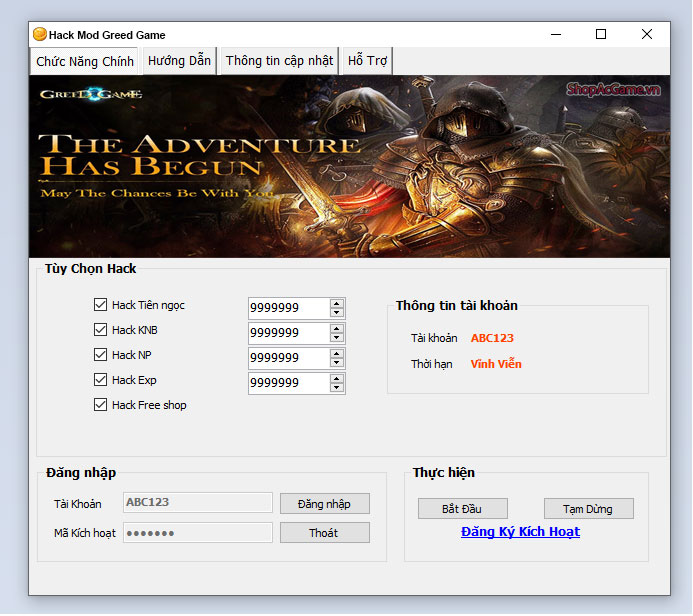Open the Đăng Ký Kích Hoạt link
The height and width of the screenshot is (616, 693).
(520, 532)
